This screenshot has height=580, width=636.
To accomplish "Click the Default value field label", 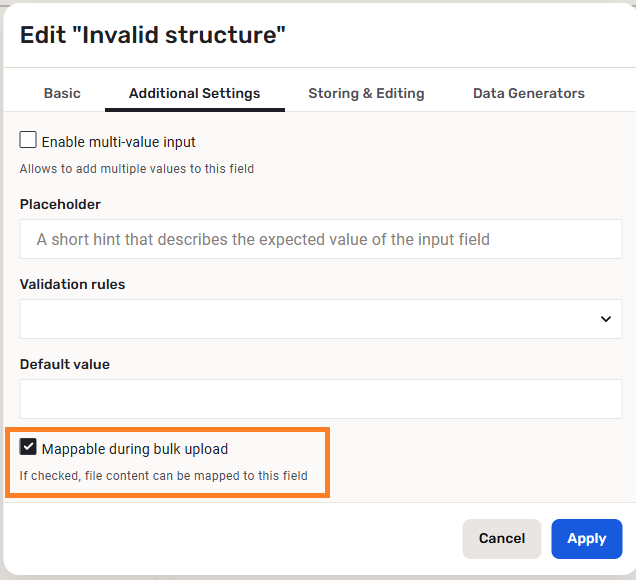I will point(64,364).
